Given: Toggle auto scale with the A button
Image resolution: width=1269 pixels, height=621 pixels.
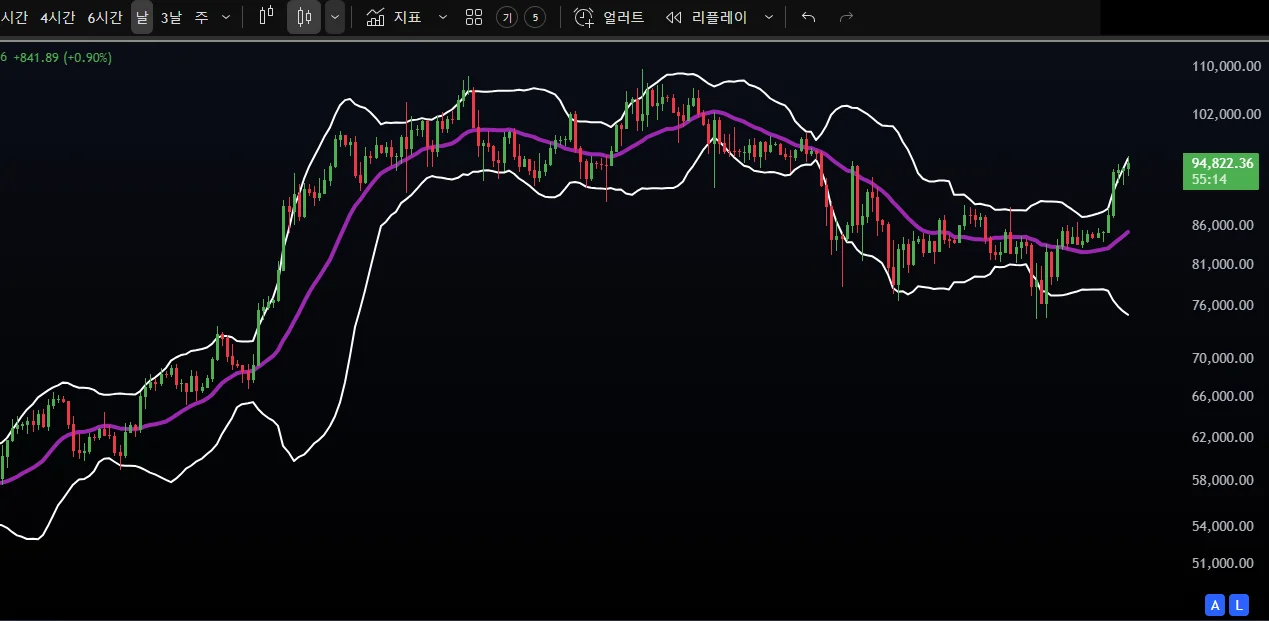Looking at the screenshot, I should point(1215,605).
